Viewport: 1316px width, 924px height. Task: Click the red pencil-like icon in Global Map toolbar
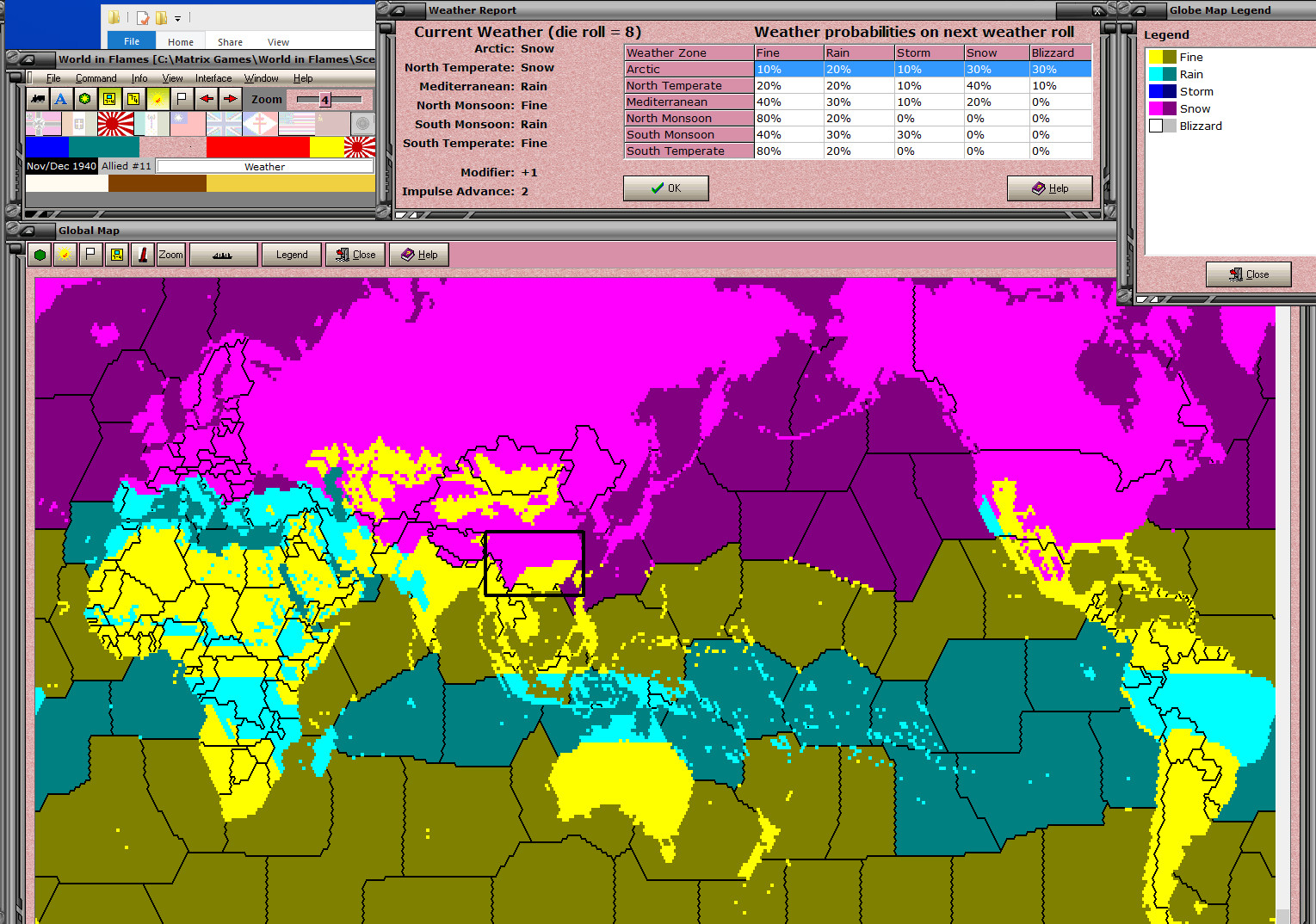(143, 255)
